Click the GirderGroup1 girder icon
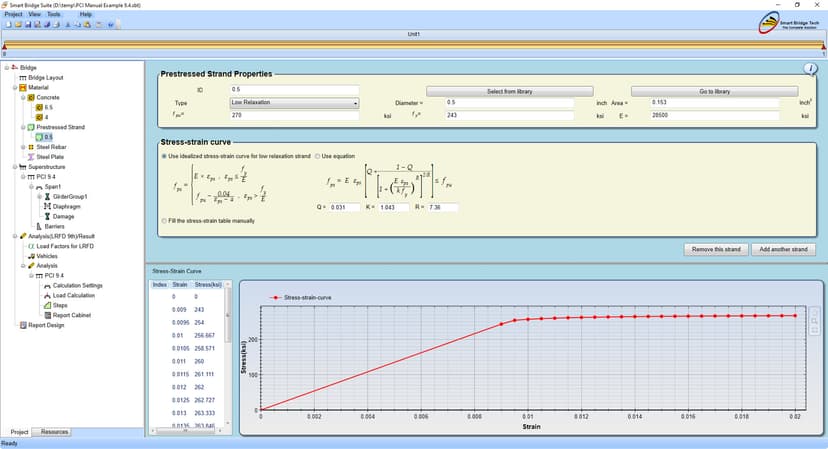Viewport: 828px width, 449px height. [48, 197]
